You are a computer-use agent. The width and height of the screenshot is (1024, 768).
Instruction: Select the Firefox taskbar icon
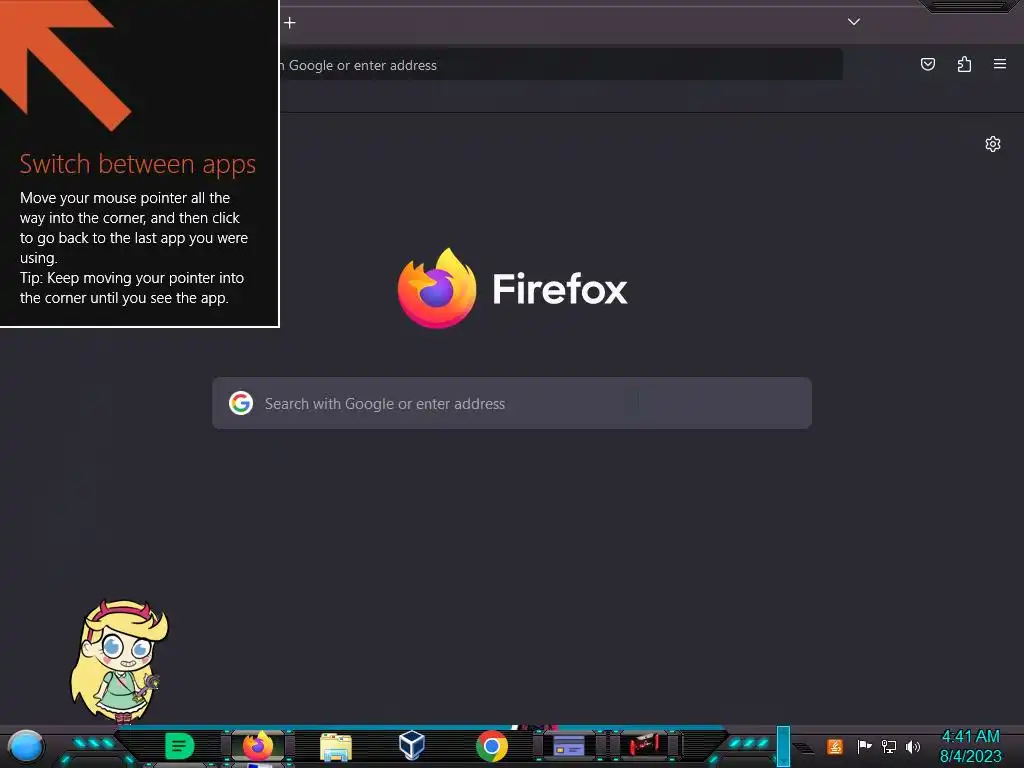(x=258, y=746)
